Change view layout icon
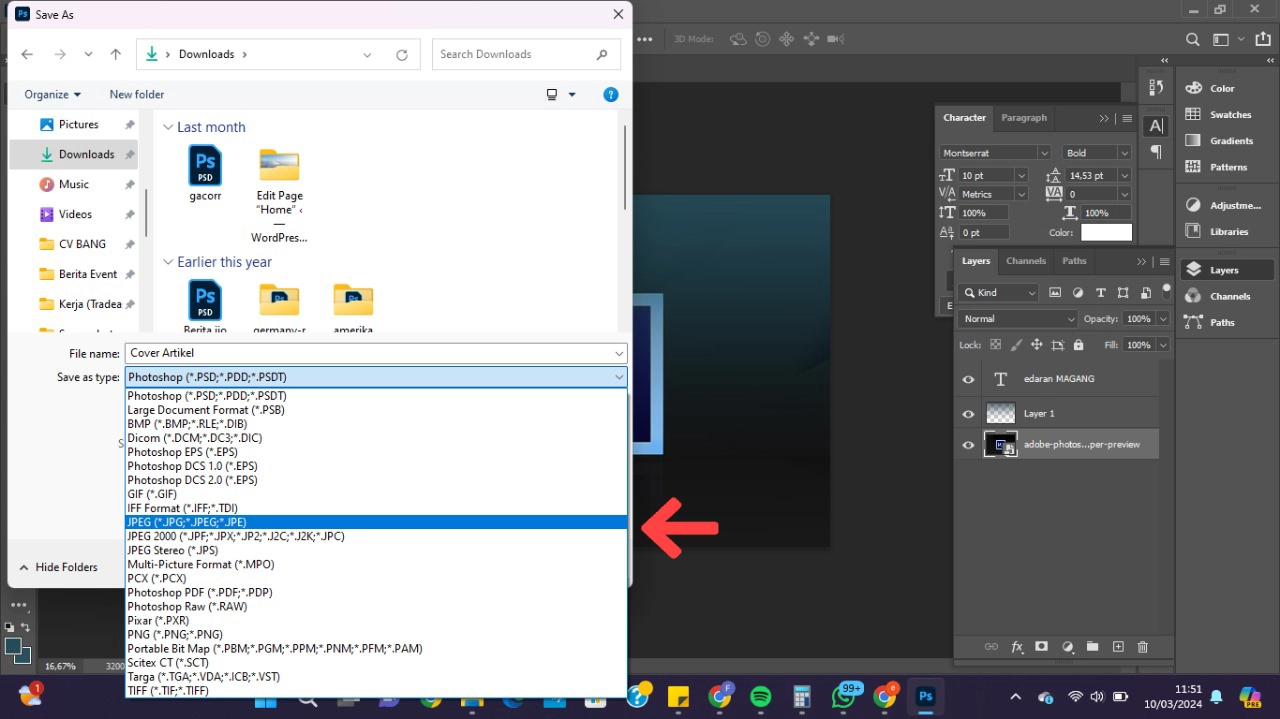This screenshot has width=1280, height=719. point(552,94)
